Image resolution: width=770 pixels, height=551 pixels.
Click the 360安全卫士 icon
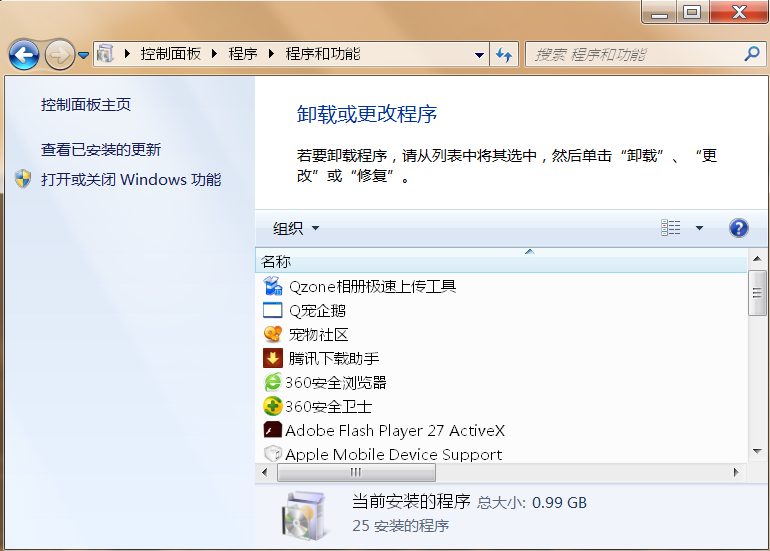point(273,406)
